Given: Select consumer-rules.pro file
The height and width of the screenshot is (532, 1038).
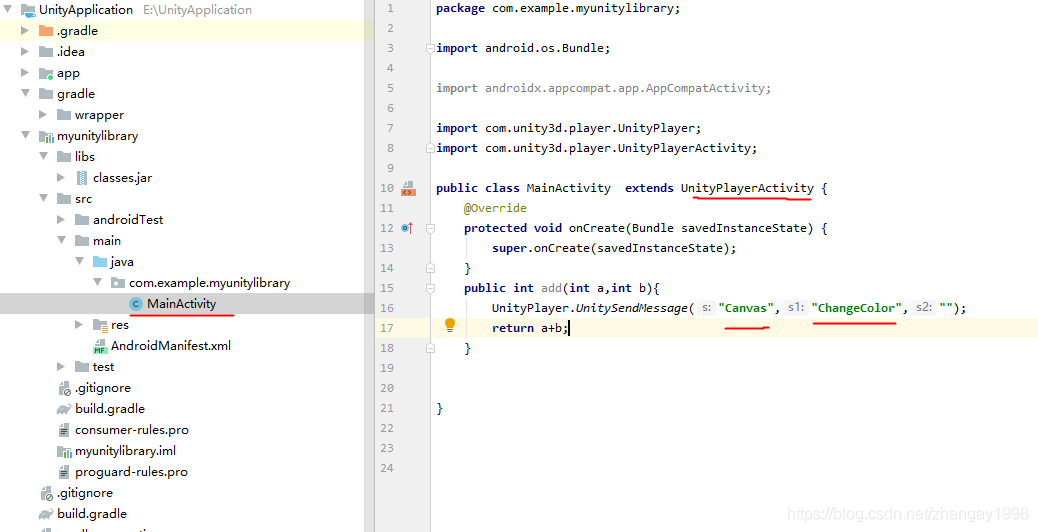Looking at the screenshot, I should pos(132,430).
